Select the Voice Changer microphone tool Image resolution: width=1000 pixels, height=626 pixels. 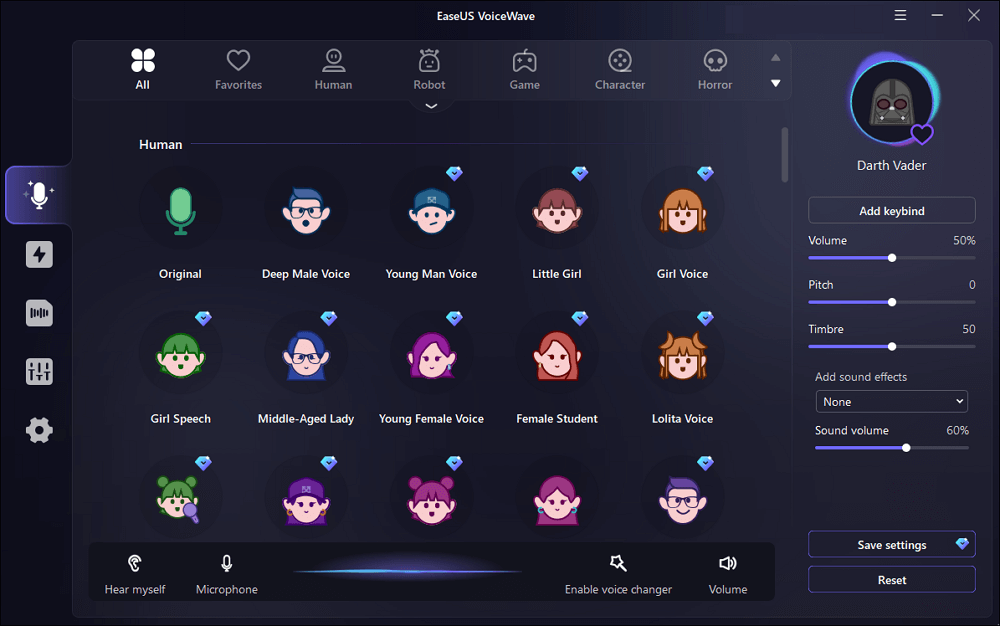[x=39, y=195]
